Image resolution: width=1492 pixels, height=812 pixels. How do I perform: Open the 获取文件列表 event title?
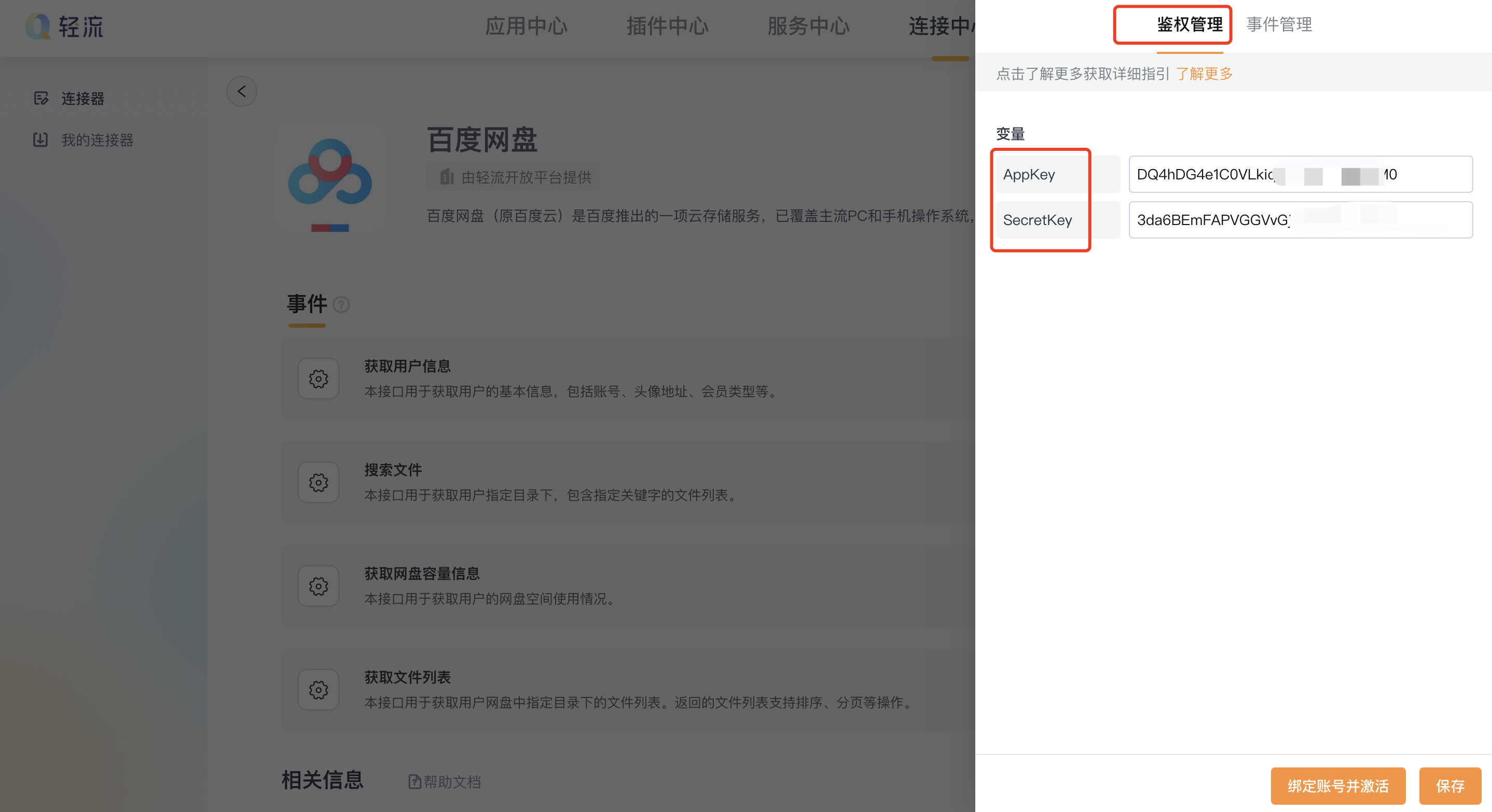408,677
